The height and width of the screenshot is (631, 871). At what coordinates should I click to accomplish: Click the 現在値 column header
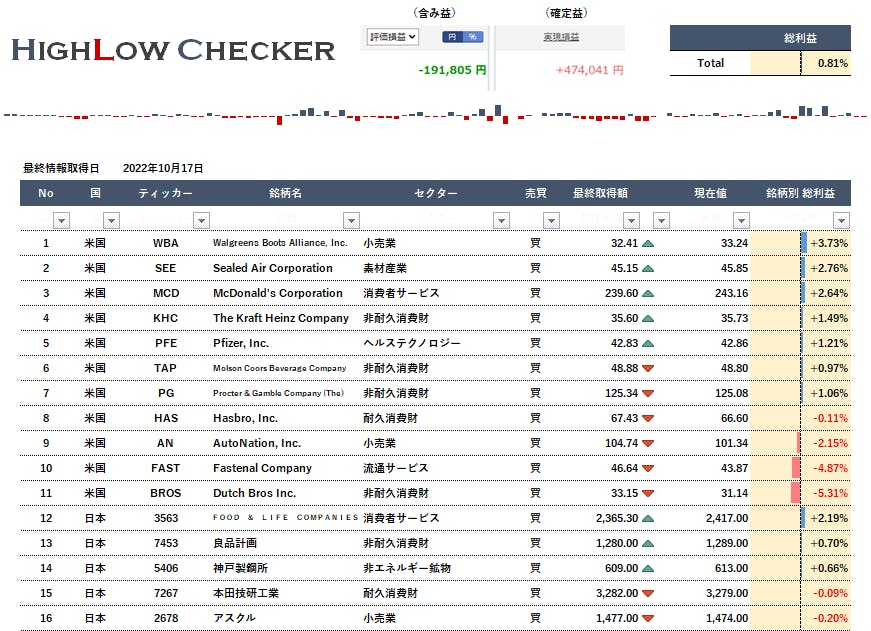[x=710, y=193]
